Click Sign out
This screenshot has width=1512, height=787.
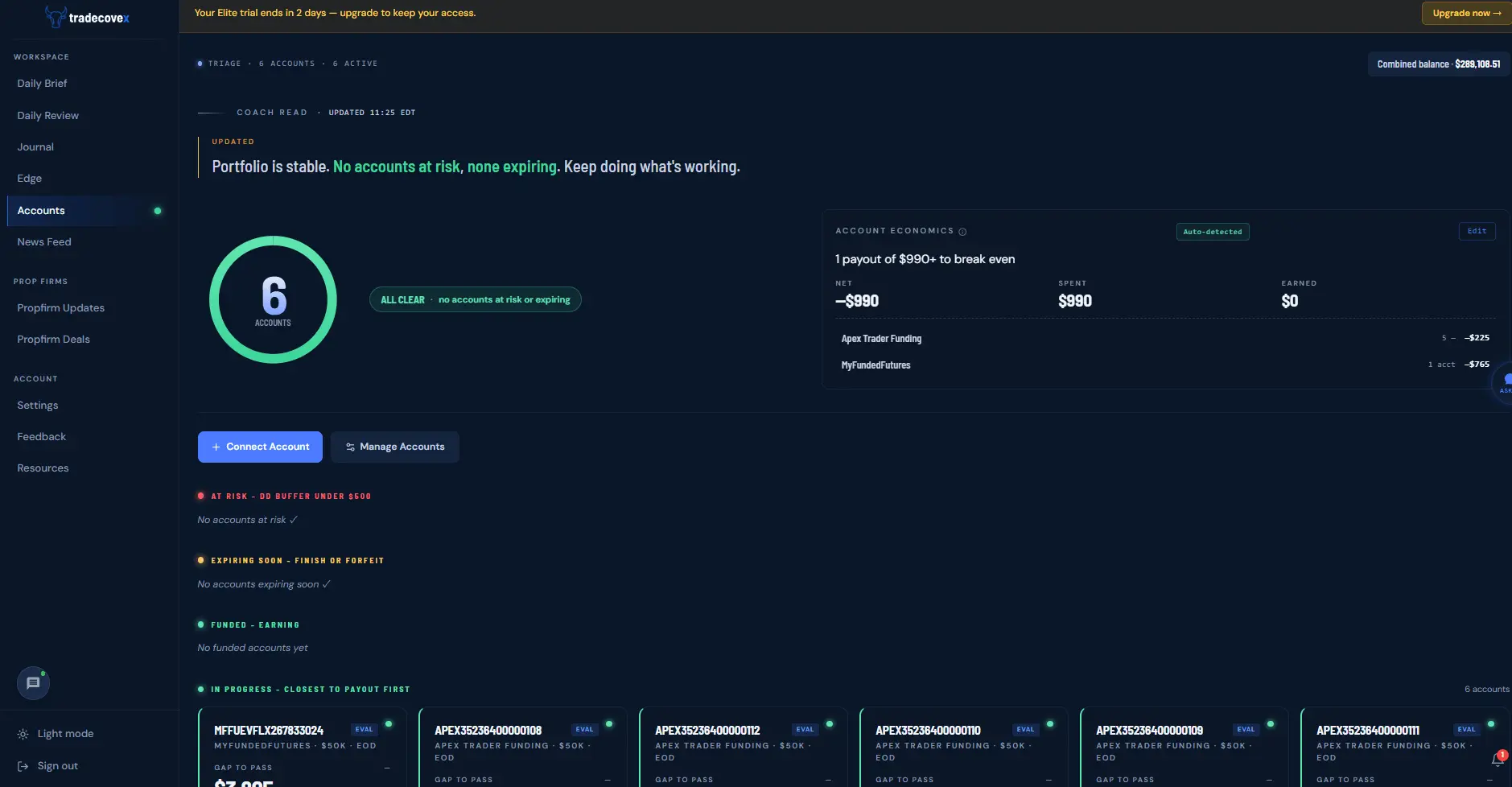coord(48,766)
